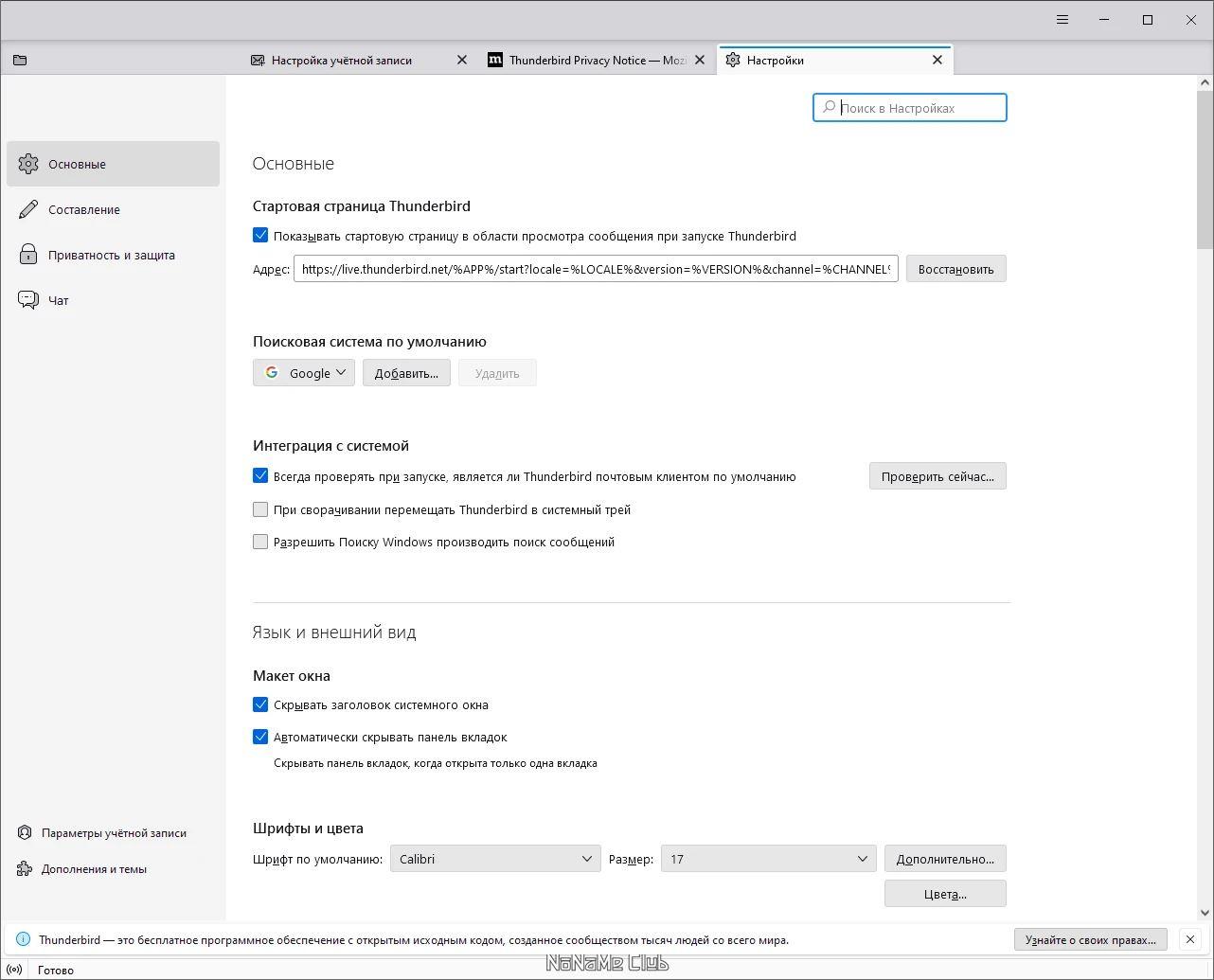This screenshot has height=980, width=1214.
Task: Click gear icon on Настройки tab
Action: pos(733,60)
